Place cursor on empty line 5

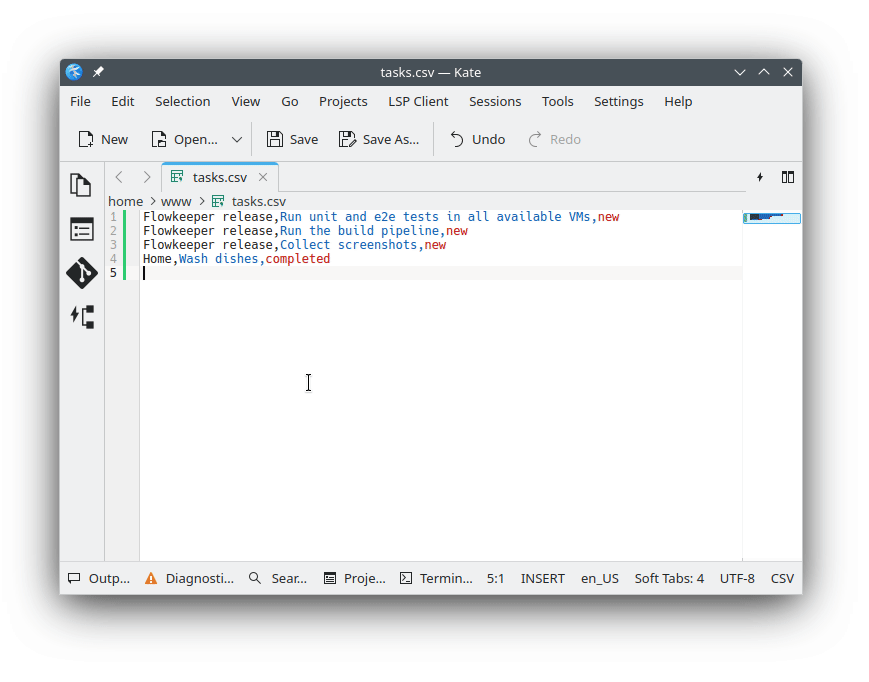click(x=441, y=273)
